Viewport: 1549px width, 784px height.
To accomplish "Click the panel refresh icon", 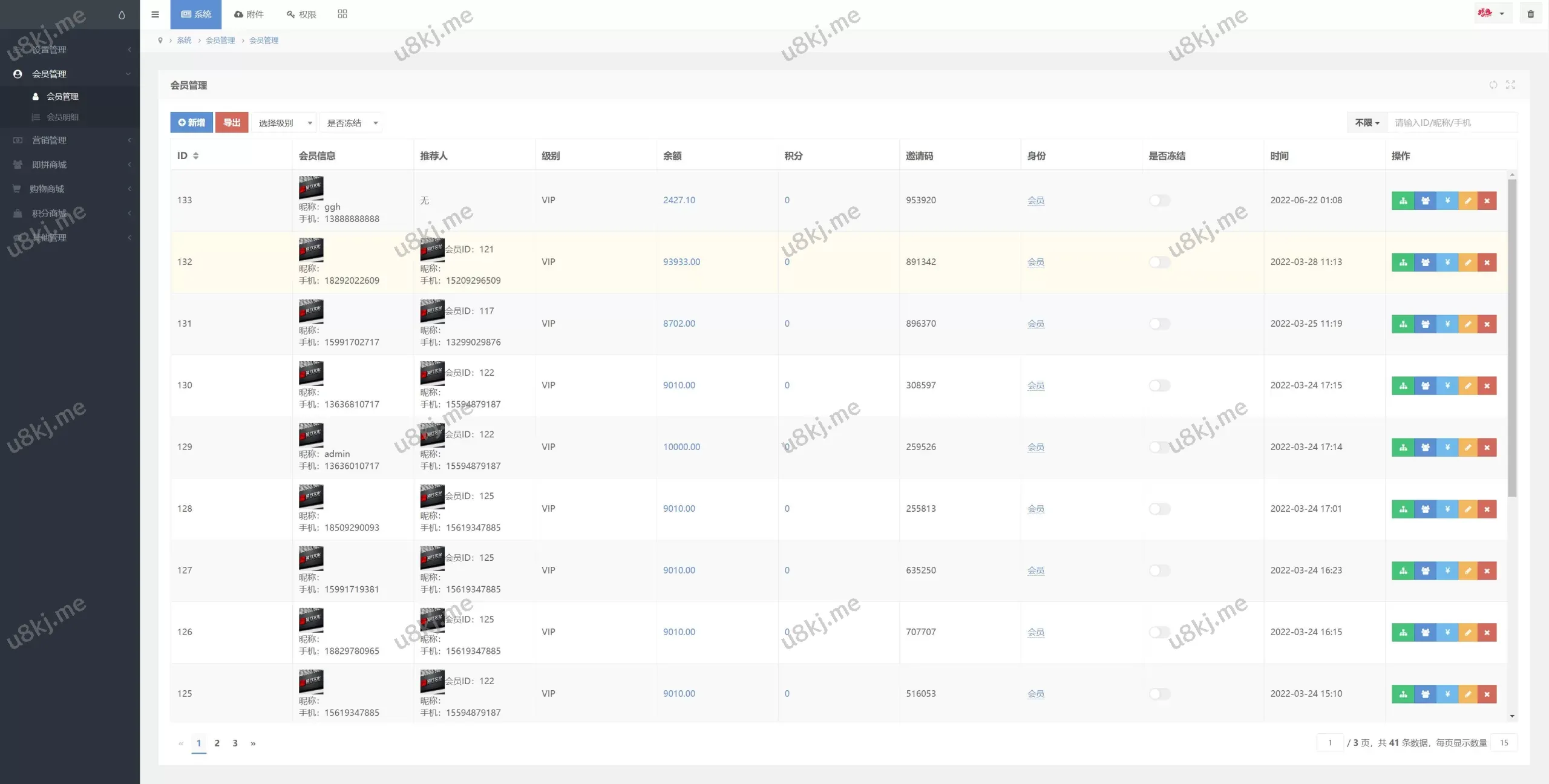I will [x=1493, y=85].
